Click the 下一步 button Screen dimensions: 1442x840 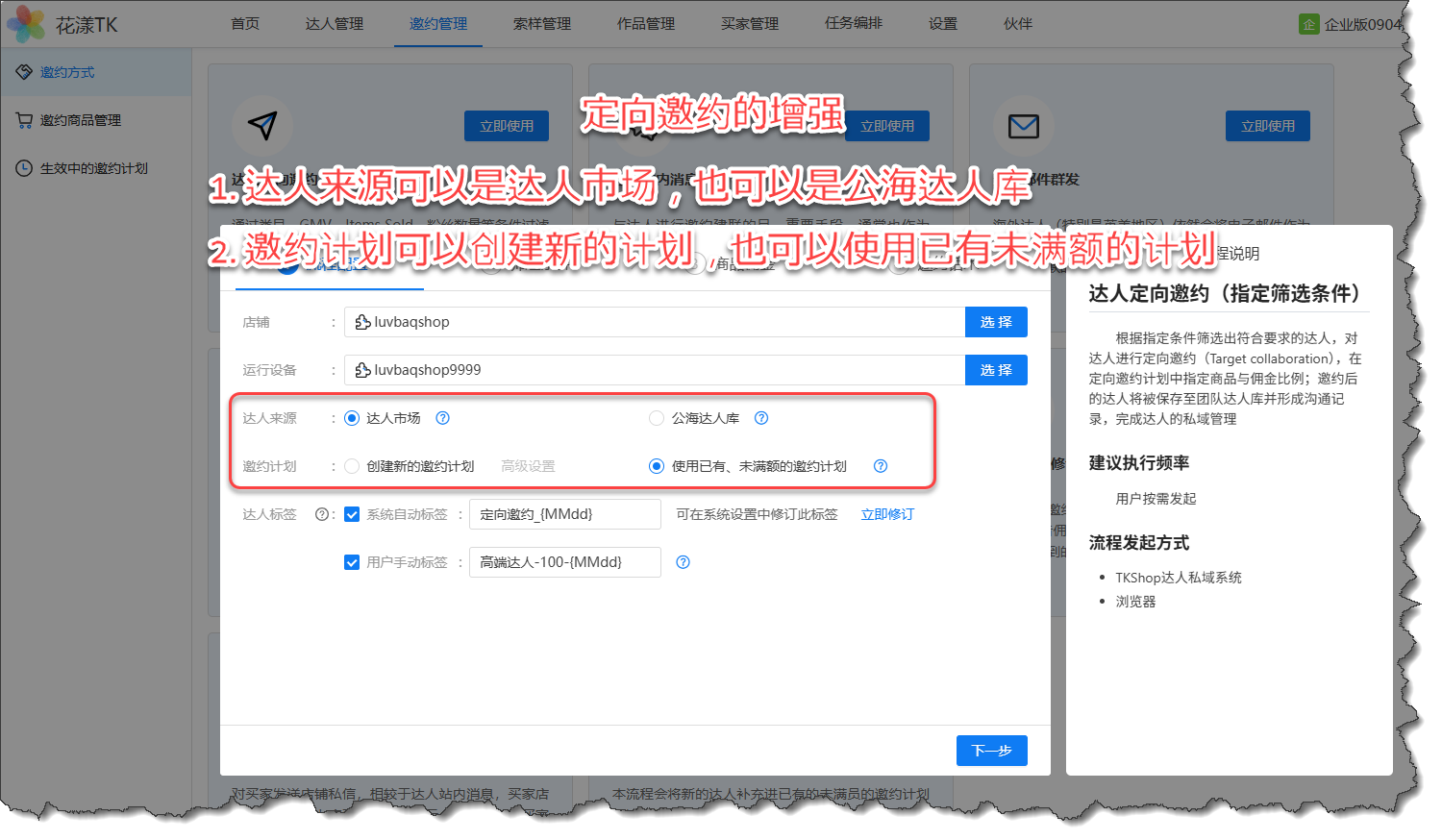(991, 751)
